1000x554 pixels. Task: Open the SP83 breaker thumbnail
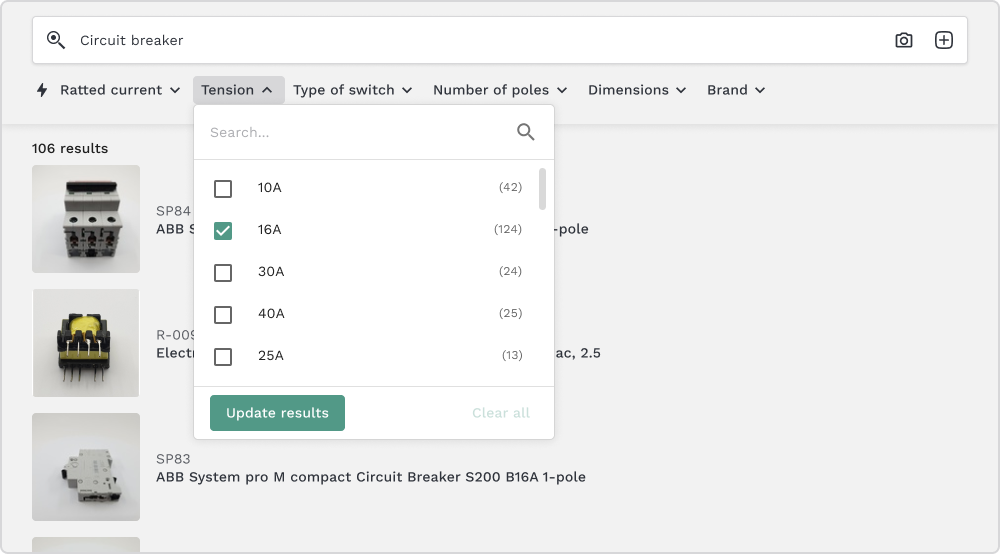(x=86, y=467)
